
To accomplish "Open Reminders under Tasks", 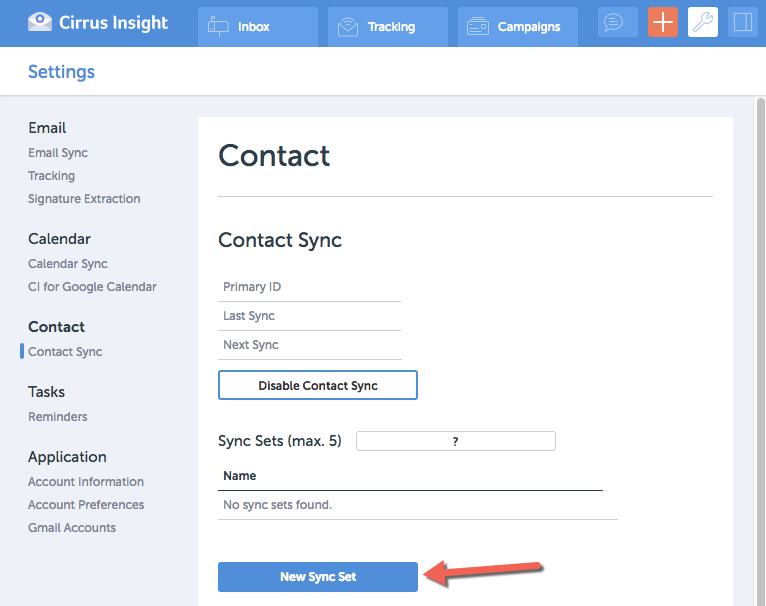I will [58, 417].
